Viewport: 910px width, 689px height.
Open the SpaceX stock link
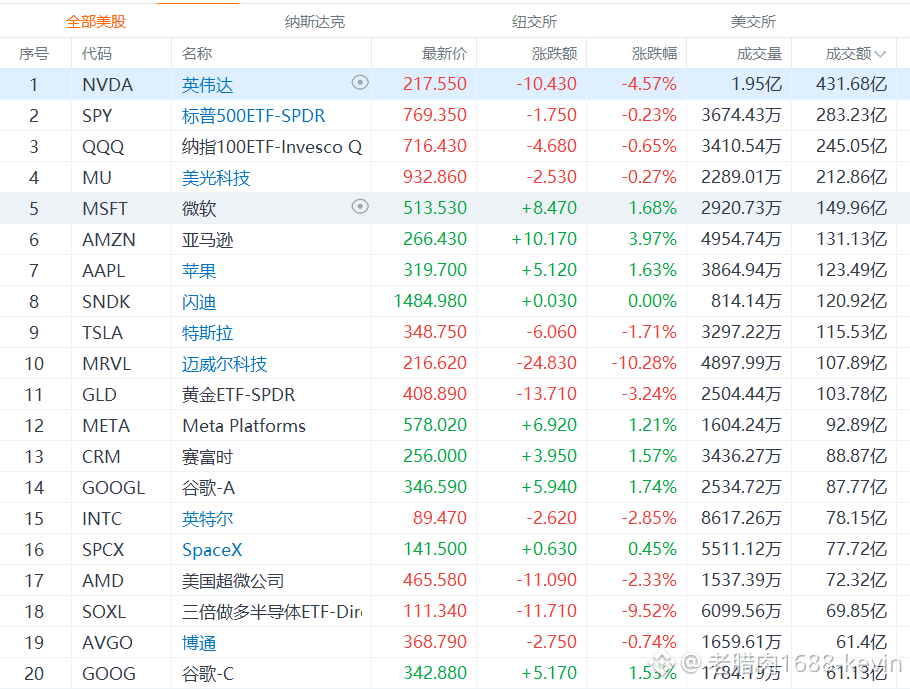pyautogui.click(x=212, y=550)
